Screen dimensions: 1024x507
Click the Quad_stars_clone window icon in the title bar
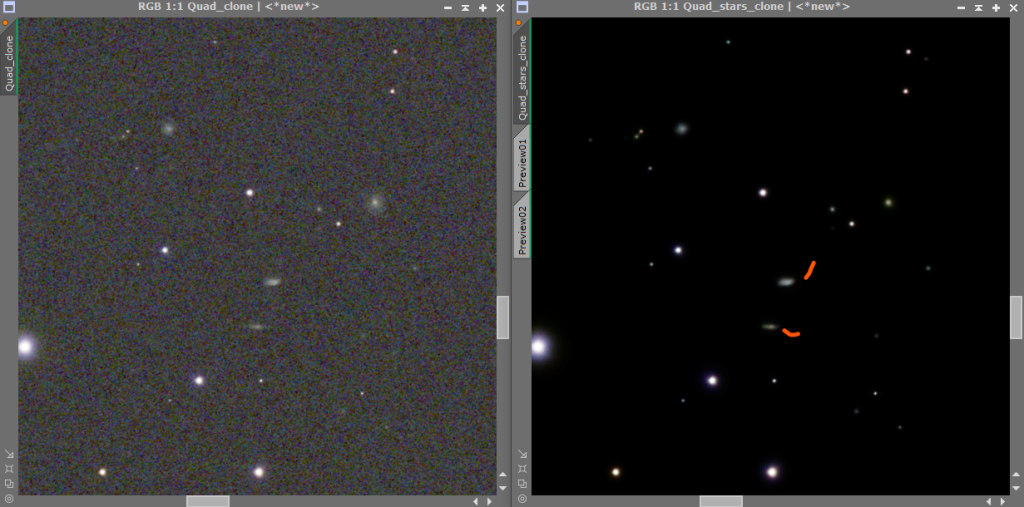coord(522,8)
